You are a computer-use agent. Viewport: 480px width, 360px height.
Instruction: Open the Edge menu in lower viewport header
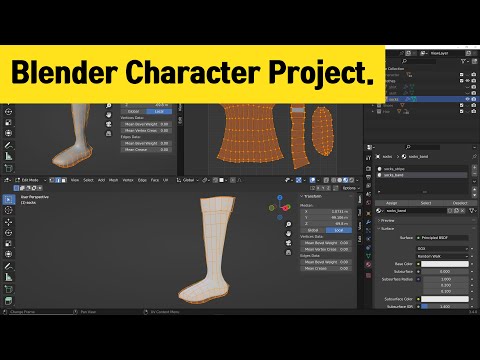point(142,180)
